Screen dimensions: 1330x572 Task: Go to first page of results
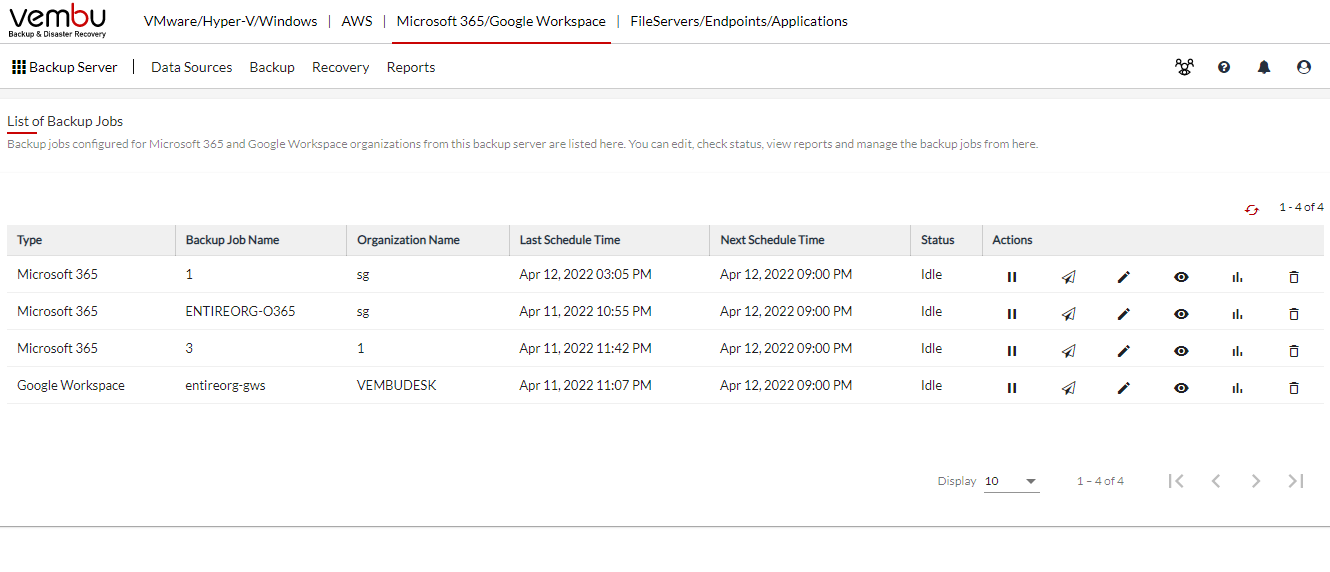click(1176, 481)
